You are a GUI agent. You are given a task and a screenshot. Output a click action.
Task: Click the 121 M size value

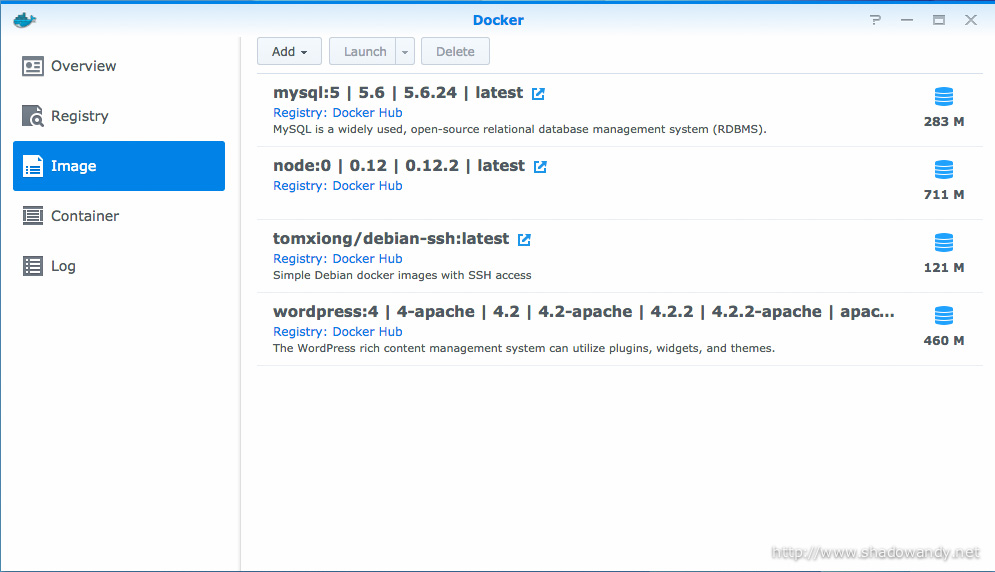944,268
